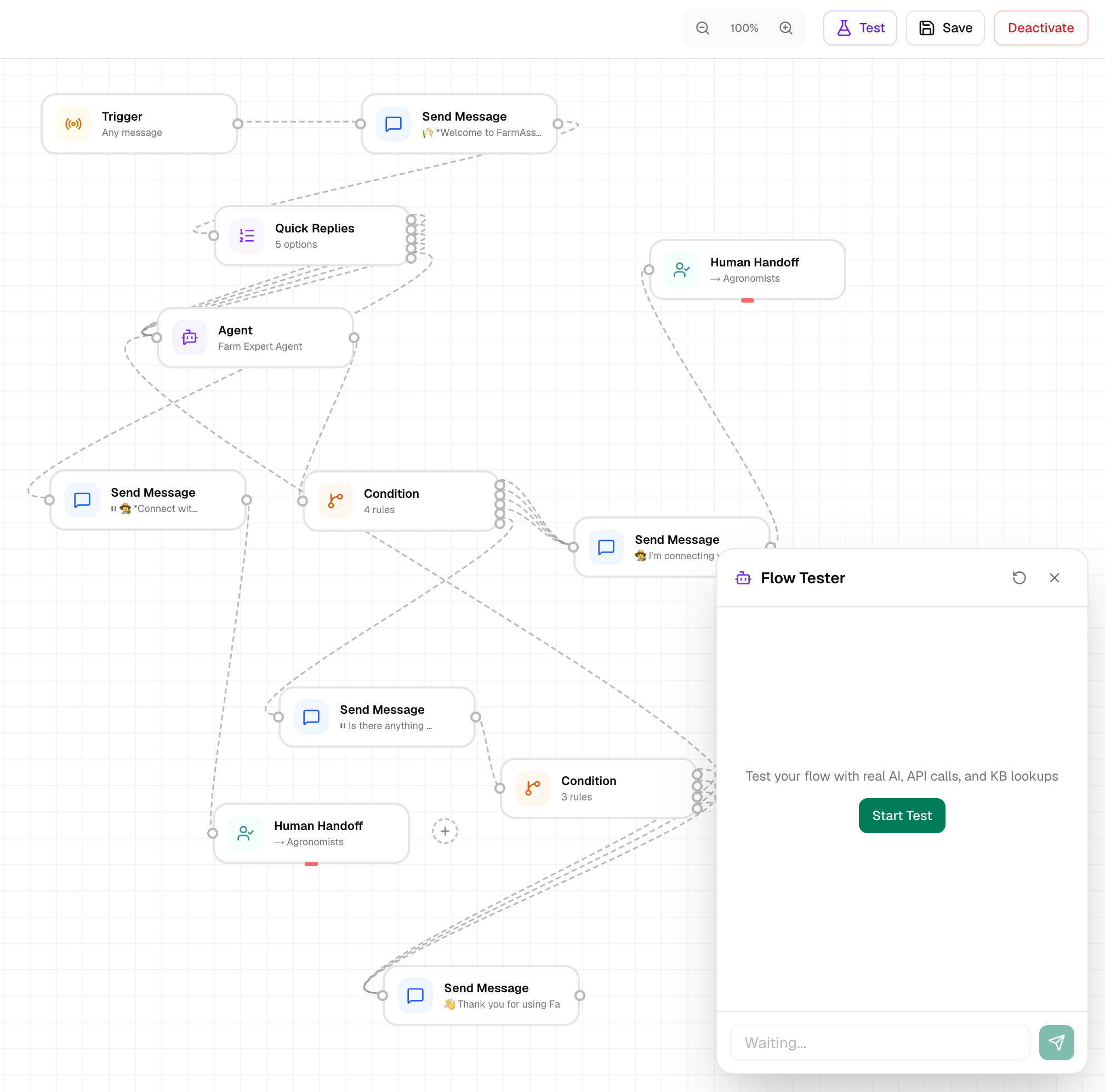The width and height of the screenshot is (1105, 1092).
Task: Click the 5 options label
Action: point(297,244)
